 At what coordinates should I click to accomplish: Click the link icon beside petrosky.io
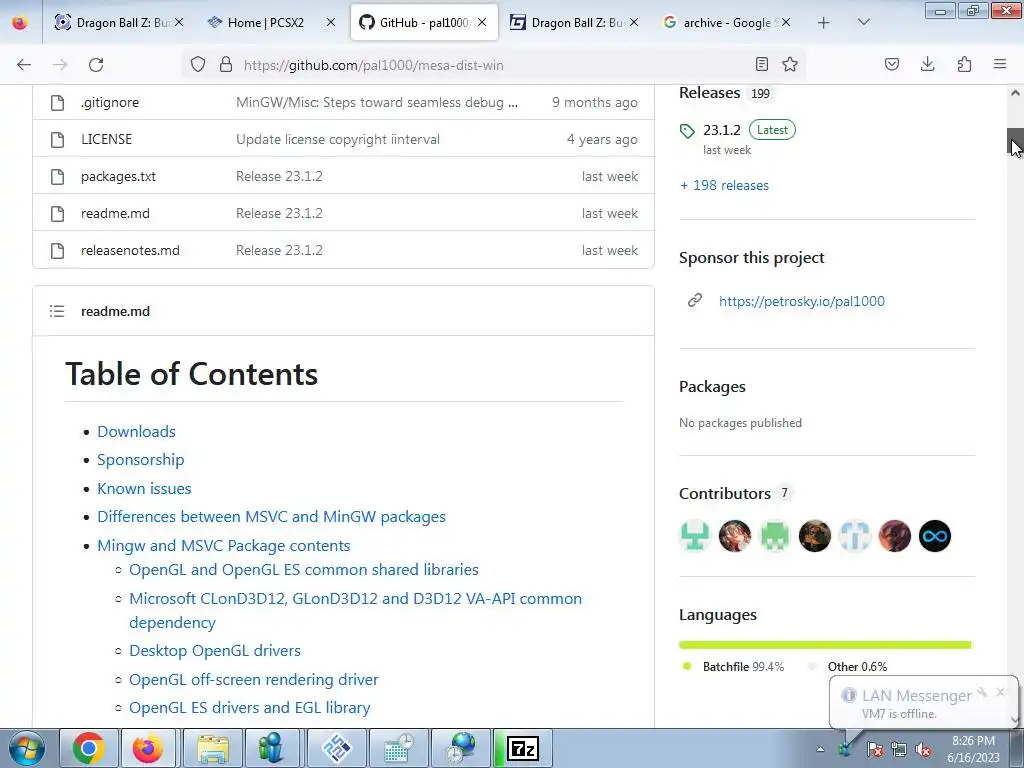pos(695,300)
